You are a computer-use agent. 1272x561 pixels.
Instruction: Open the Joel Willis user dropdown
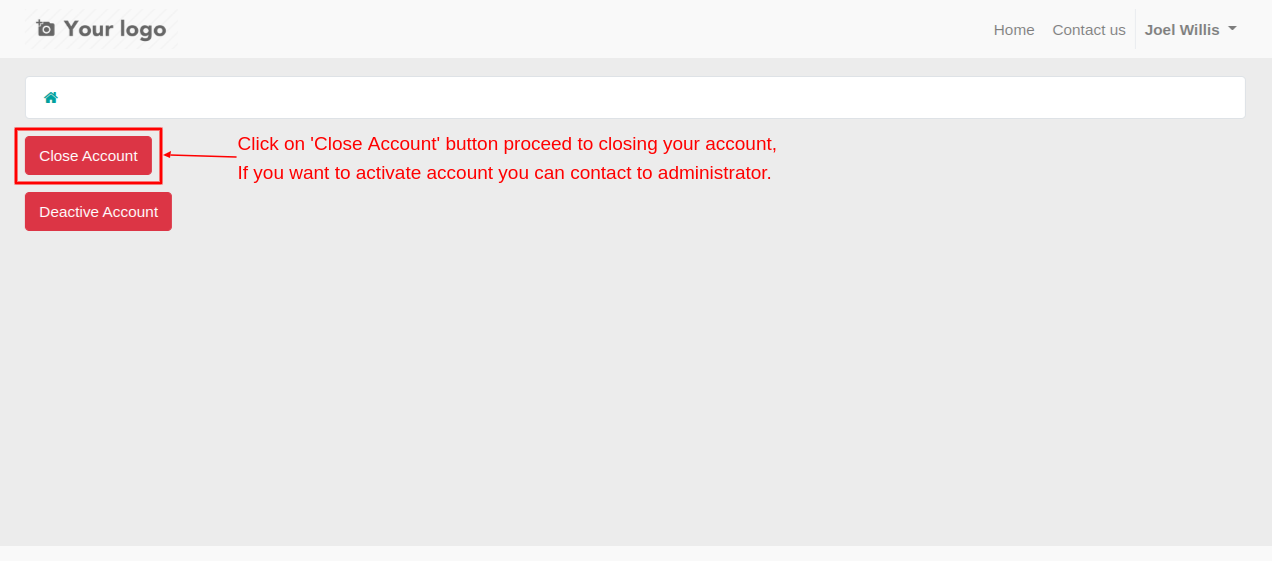(1190, 30)
